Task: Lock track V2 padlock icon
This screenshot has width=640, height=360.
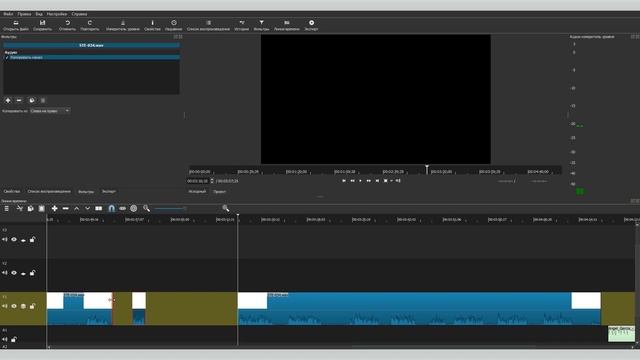Action: pyautogui.click(x=32, y=273)
